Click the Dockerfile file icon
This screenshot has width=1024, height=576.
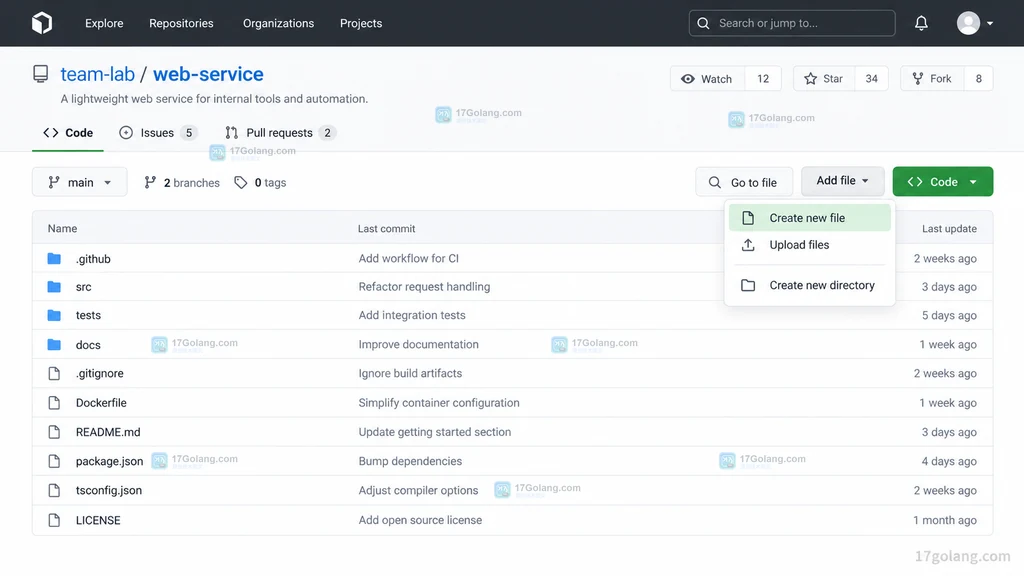click(54, 403)
